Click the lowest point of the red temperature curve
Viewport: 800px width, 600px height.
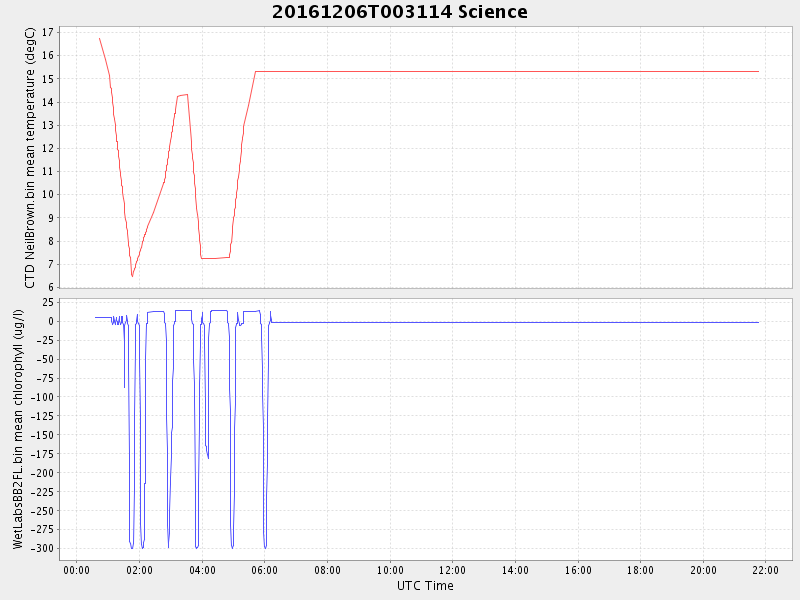pos(132,276)
